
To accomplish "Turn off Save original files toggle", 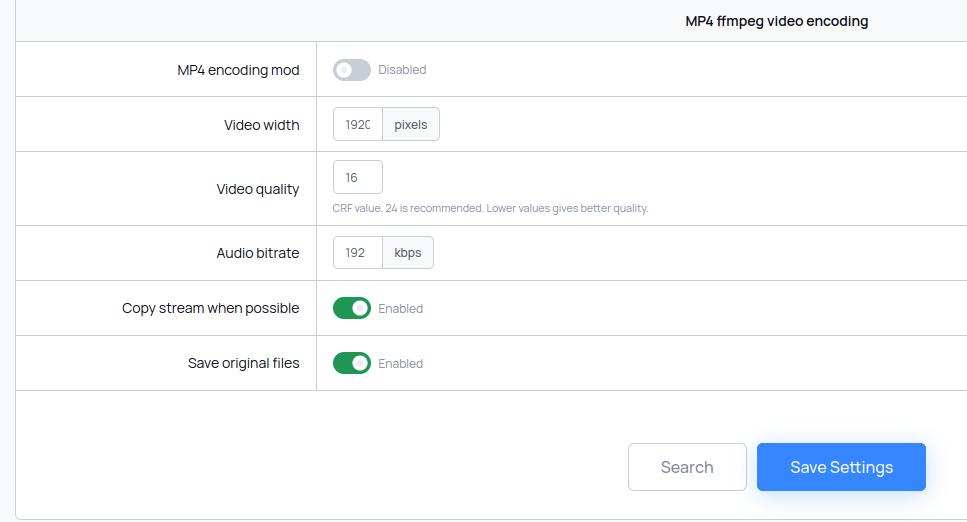I will point(352,363).
